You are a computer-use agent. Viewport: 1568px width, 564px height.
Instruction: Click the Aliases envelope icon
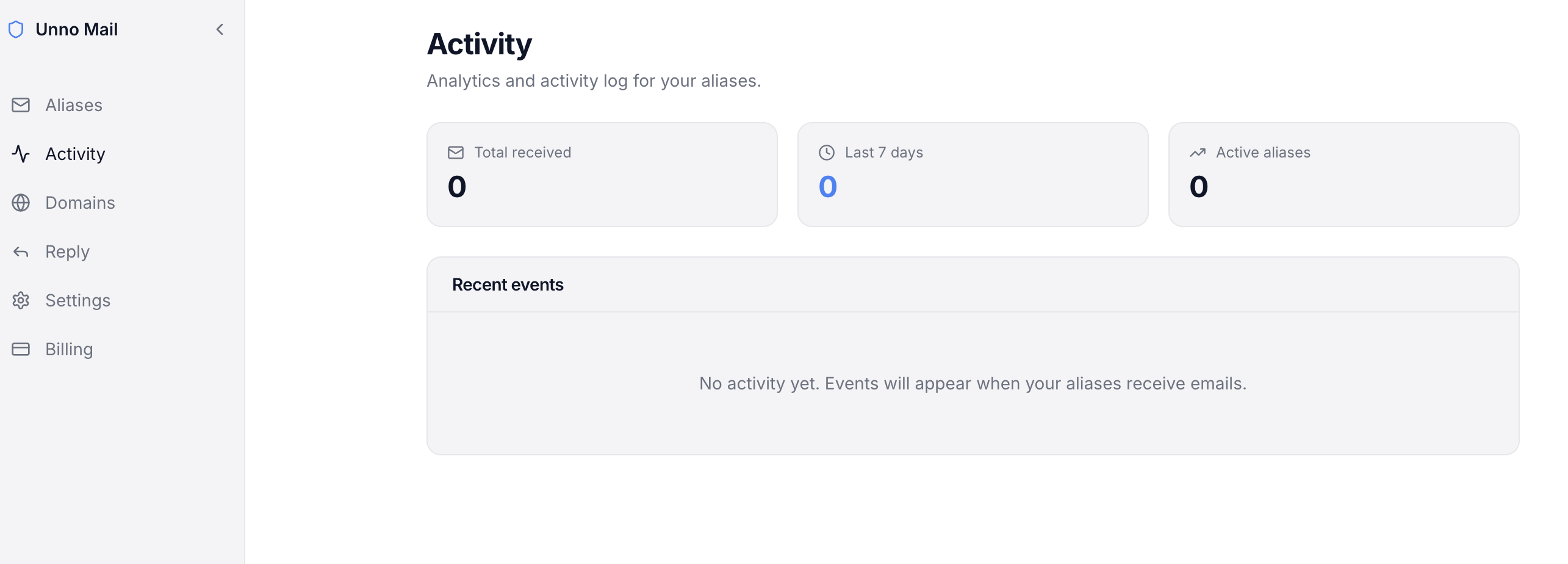[21, 105]
